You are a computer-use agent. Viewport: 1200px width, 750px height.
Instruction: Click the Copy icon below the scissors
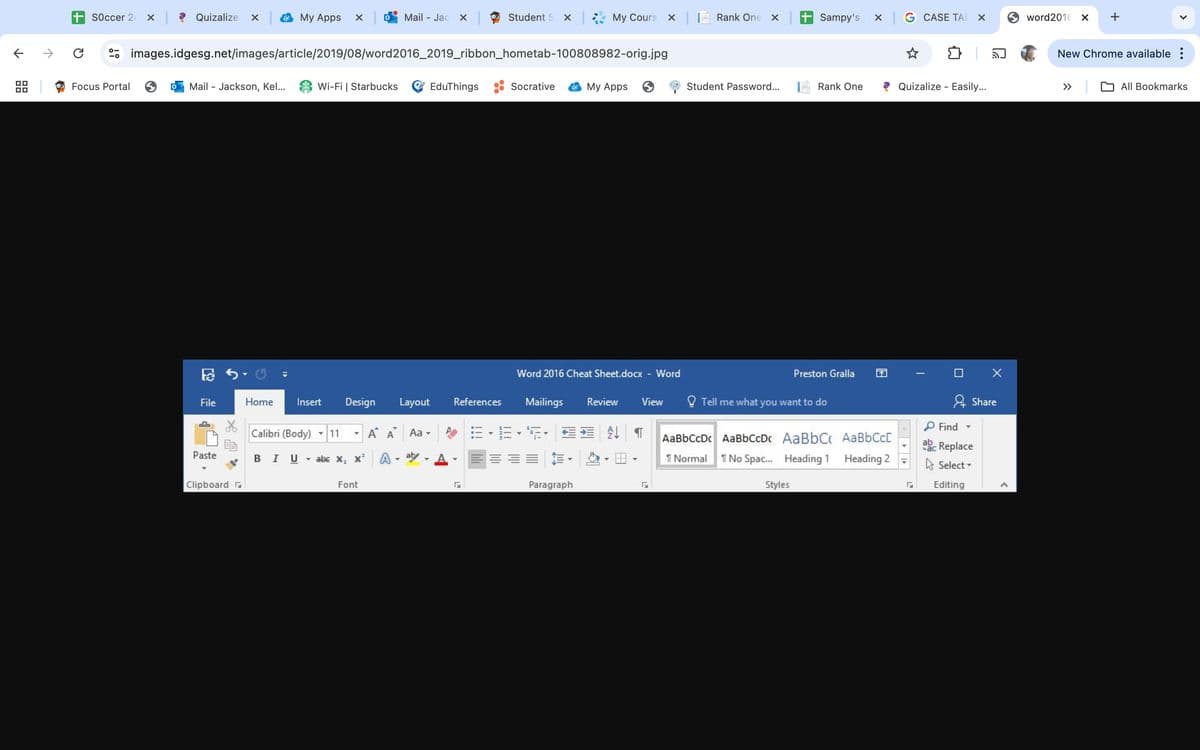(x=231, y=445)
